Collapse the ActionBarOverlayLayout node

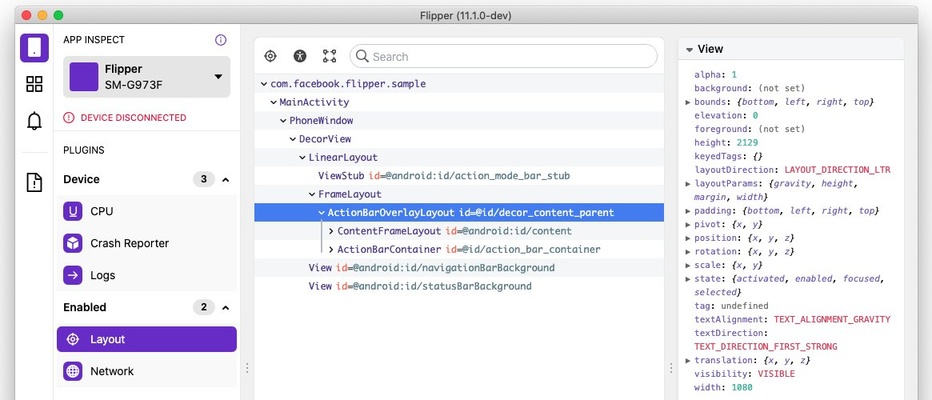(322, 213)
